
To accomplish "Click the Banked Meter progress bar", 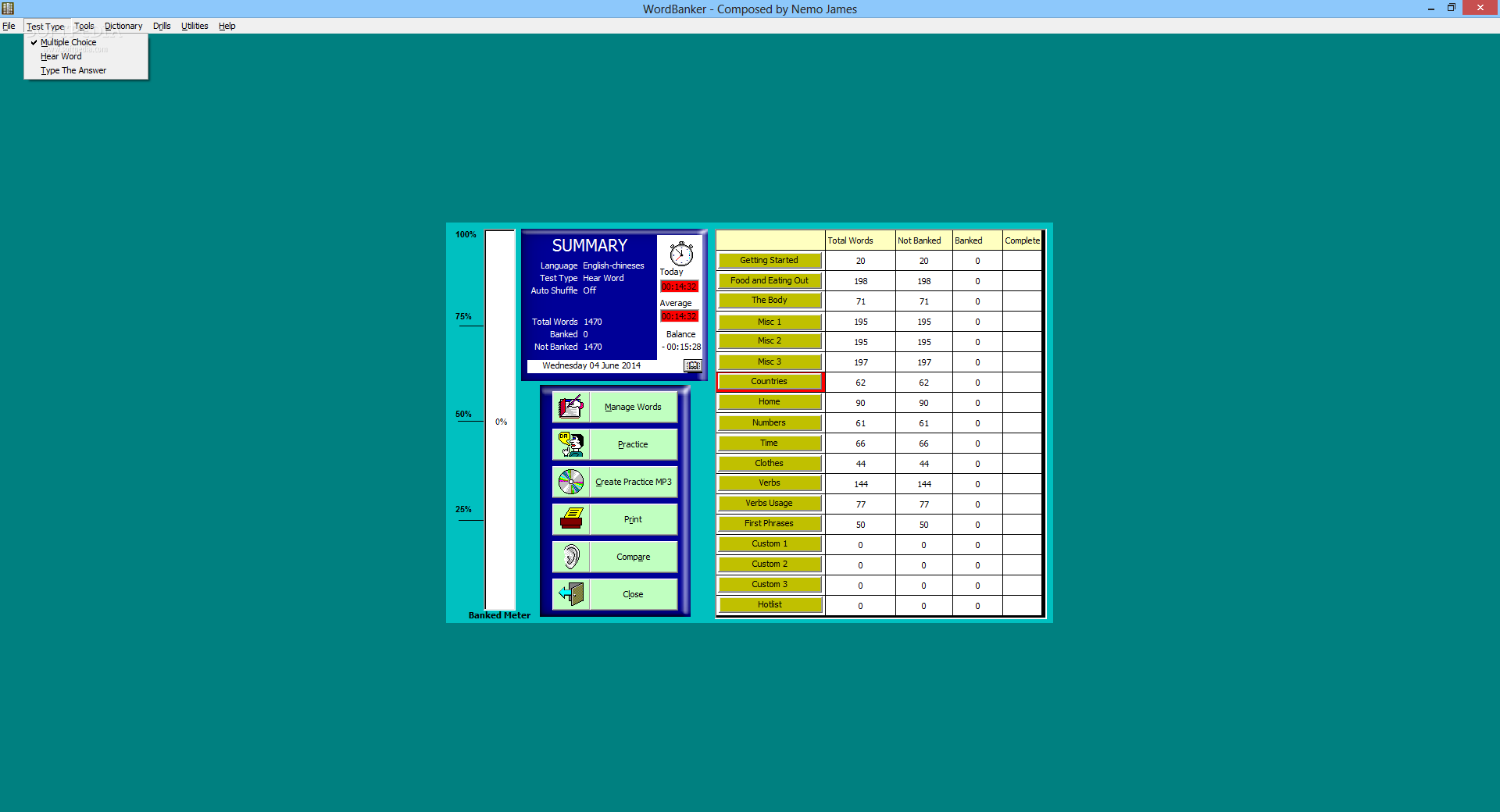I will click(500, 420).
